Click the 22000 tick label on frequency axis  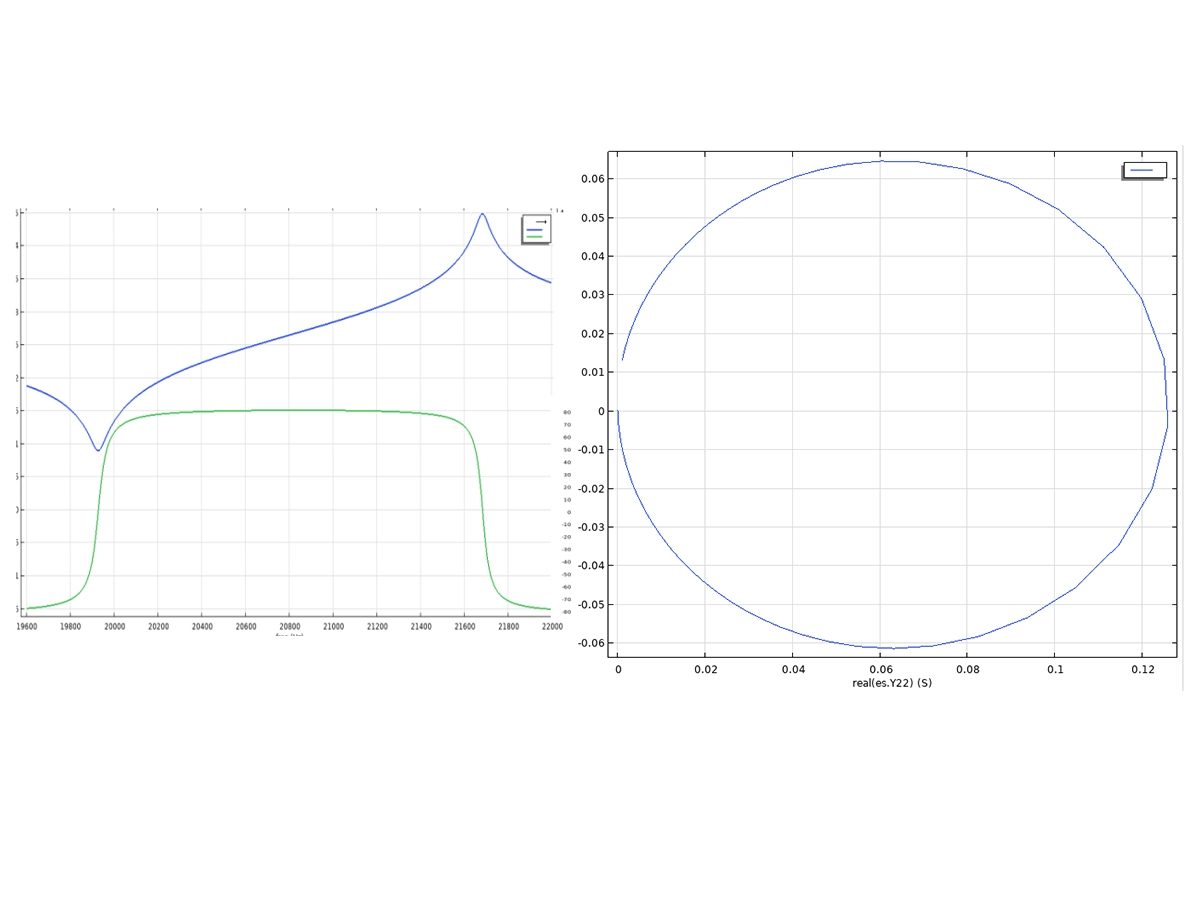point(551,626)
